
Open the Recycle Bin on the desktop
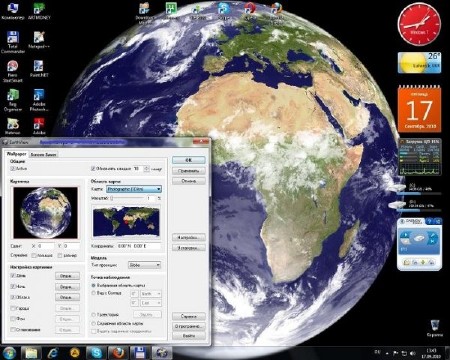[x=435, y=328]
